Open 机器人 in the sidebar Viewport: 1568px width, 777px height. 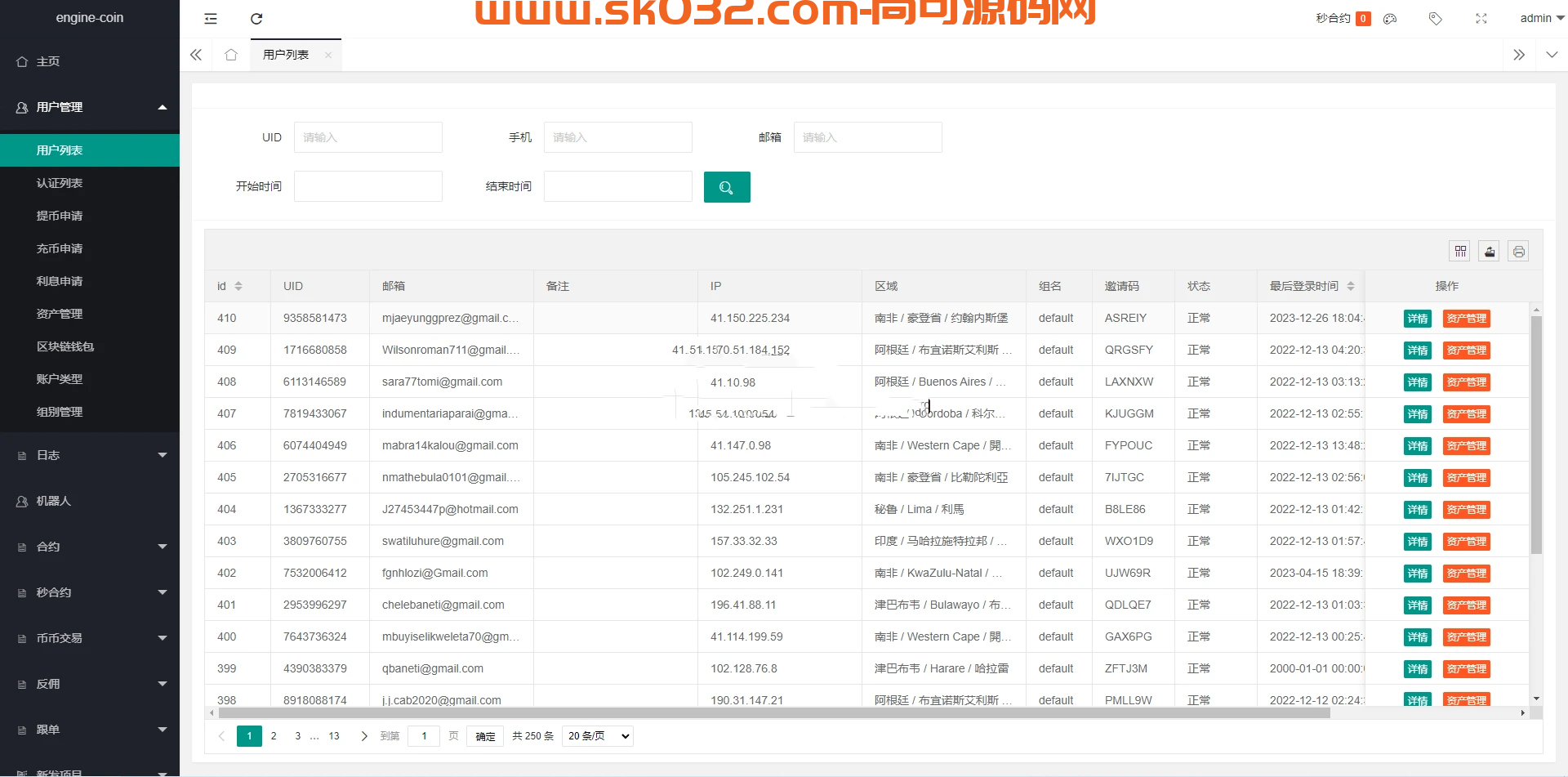coord(90,501)
